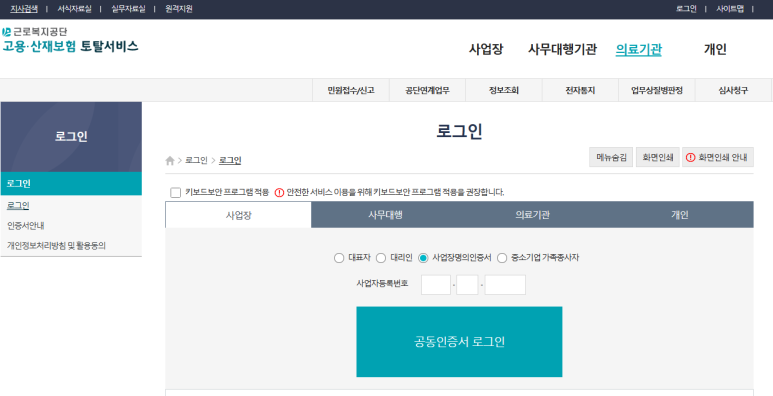Click last 사업자등록번호 input box

point(505,285)
